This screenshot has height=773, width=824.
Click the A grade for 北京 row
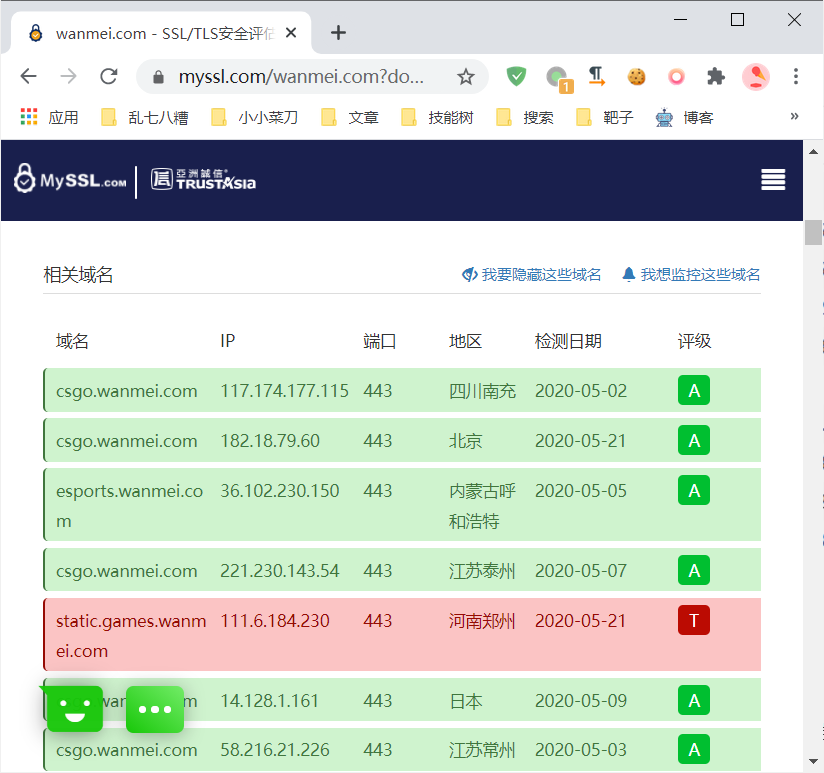(694, 440)
